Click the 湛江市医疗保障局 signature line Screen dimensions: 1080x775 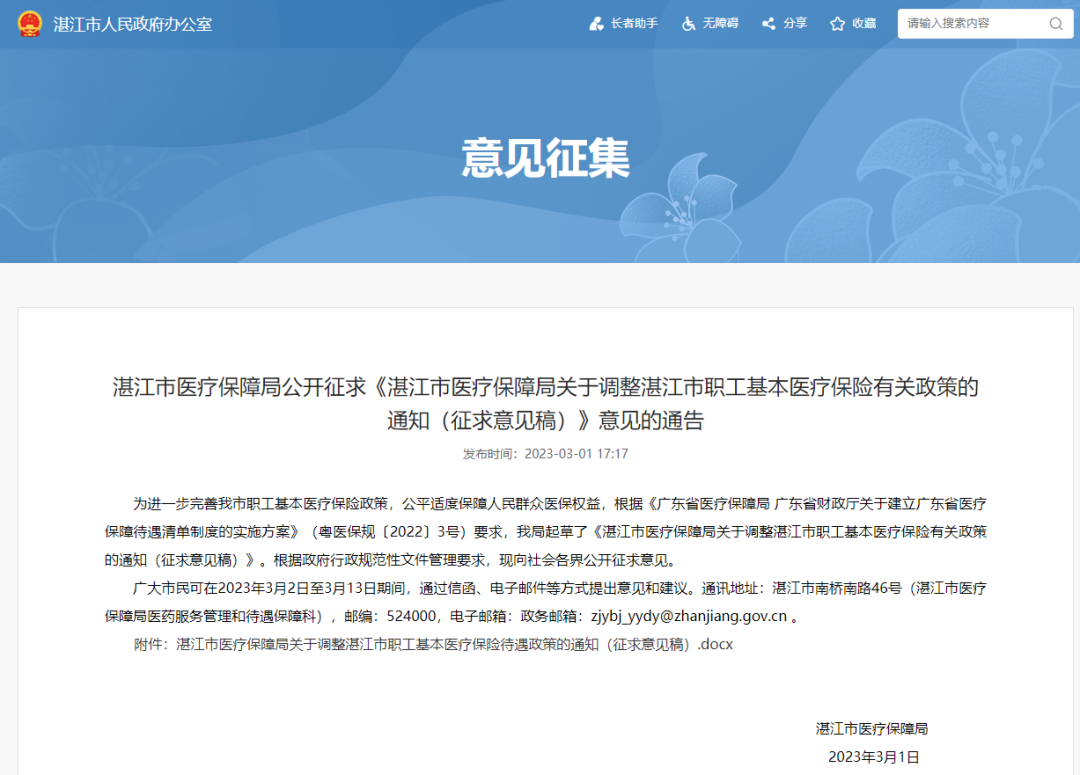coord(872,729)
